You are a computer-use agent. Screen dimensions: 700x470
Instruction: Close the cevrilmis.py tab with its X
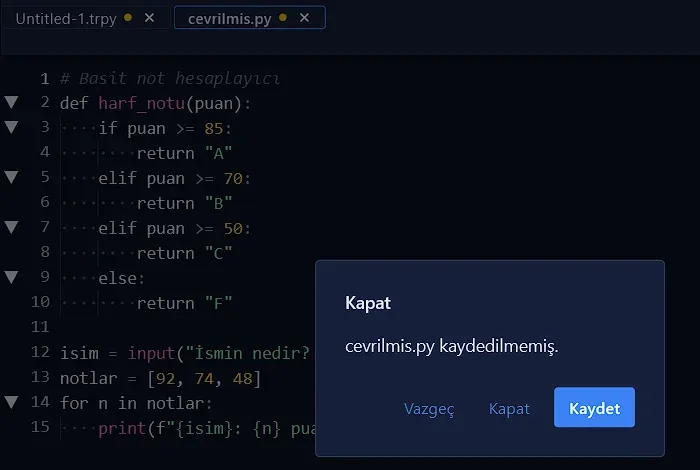[x=304, y=18]
